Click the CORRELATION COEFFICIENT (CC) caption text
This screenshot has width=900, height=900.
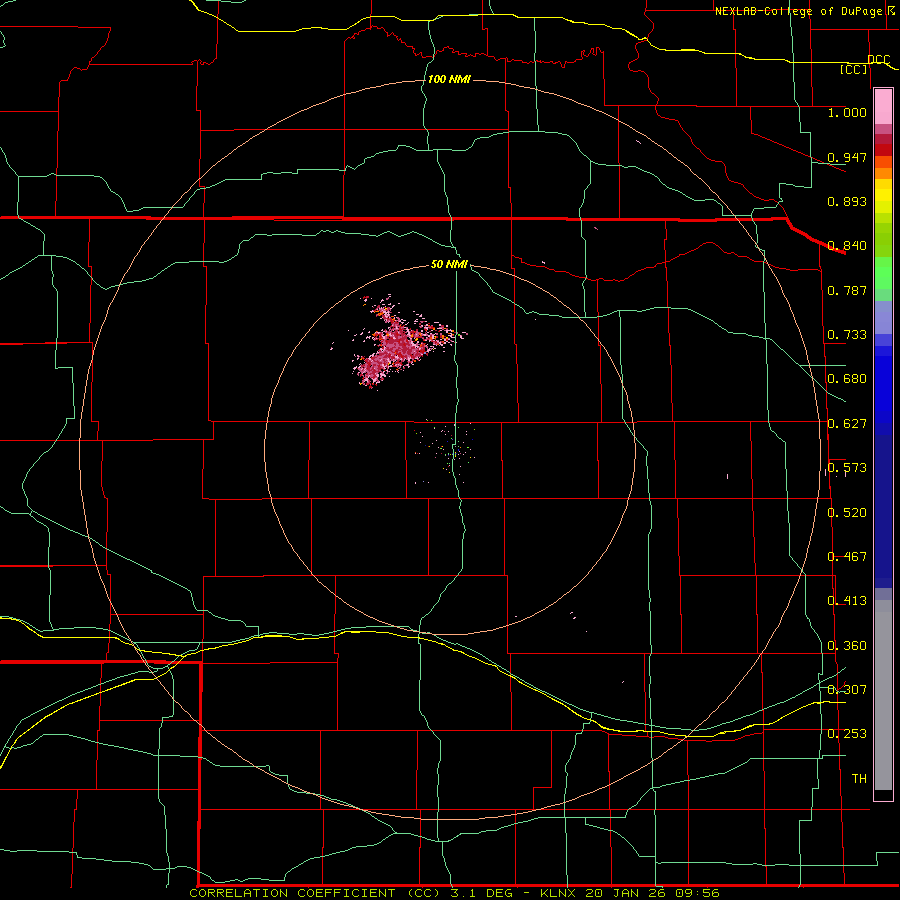[x=313, y=893]
